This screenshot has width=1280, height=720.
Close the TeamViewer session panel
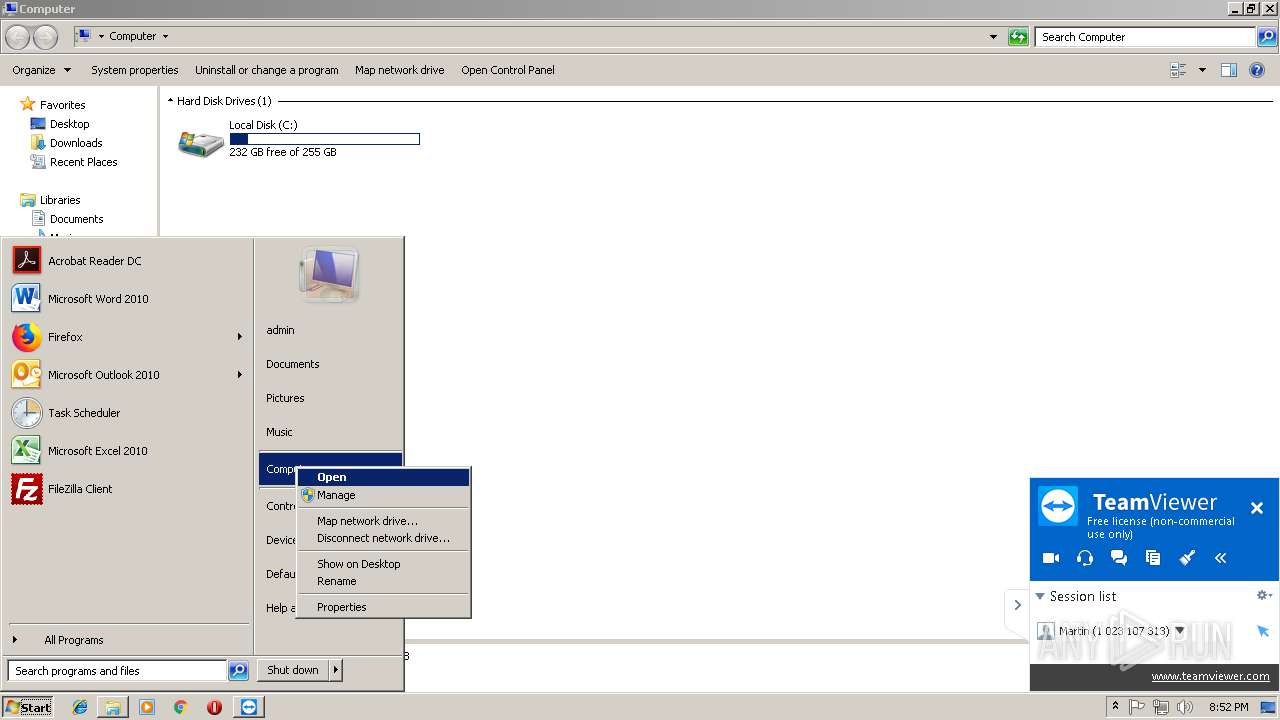(x=1257, y=508)
